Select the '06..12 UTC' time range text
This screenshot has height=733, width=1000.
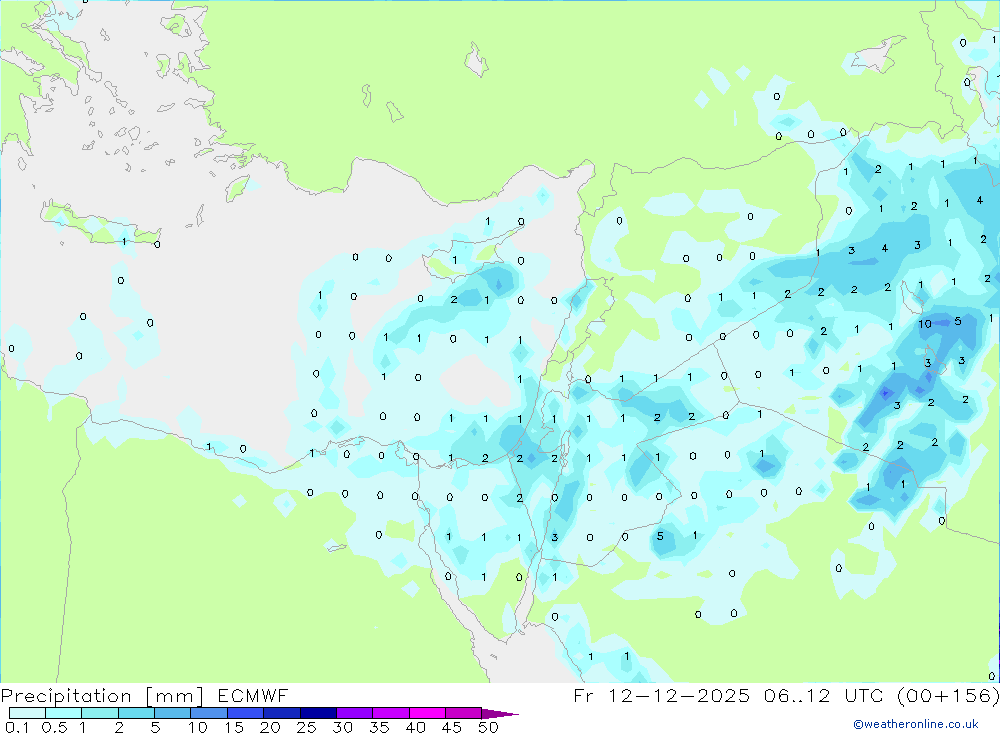[x=824, y=695]
